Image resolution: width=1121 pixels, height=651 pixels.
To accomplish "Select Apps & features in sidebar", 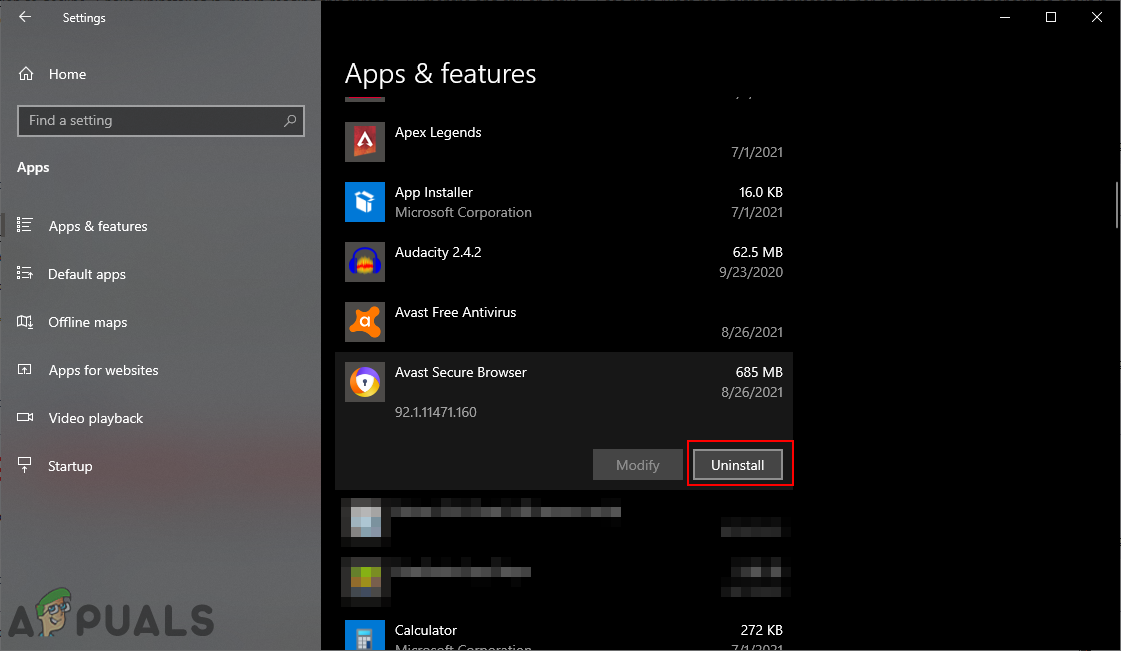I will point(98,226).
